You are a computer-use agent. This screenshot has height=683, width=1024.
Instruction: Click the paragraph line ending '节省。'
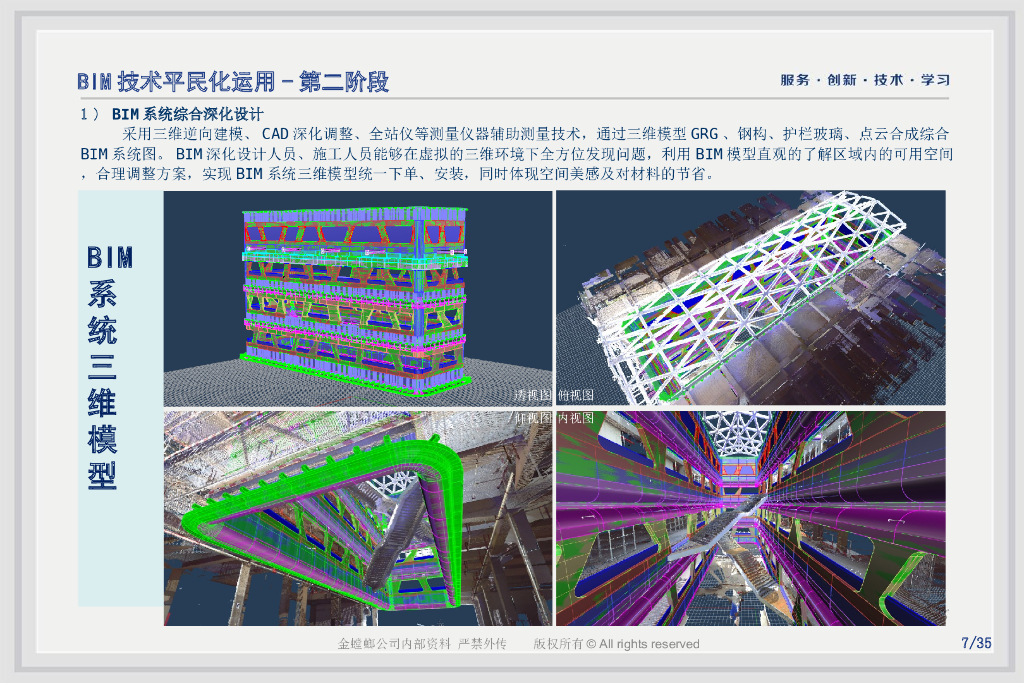[x=398, y=174]
